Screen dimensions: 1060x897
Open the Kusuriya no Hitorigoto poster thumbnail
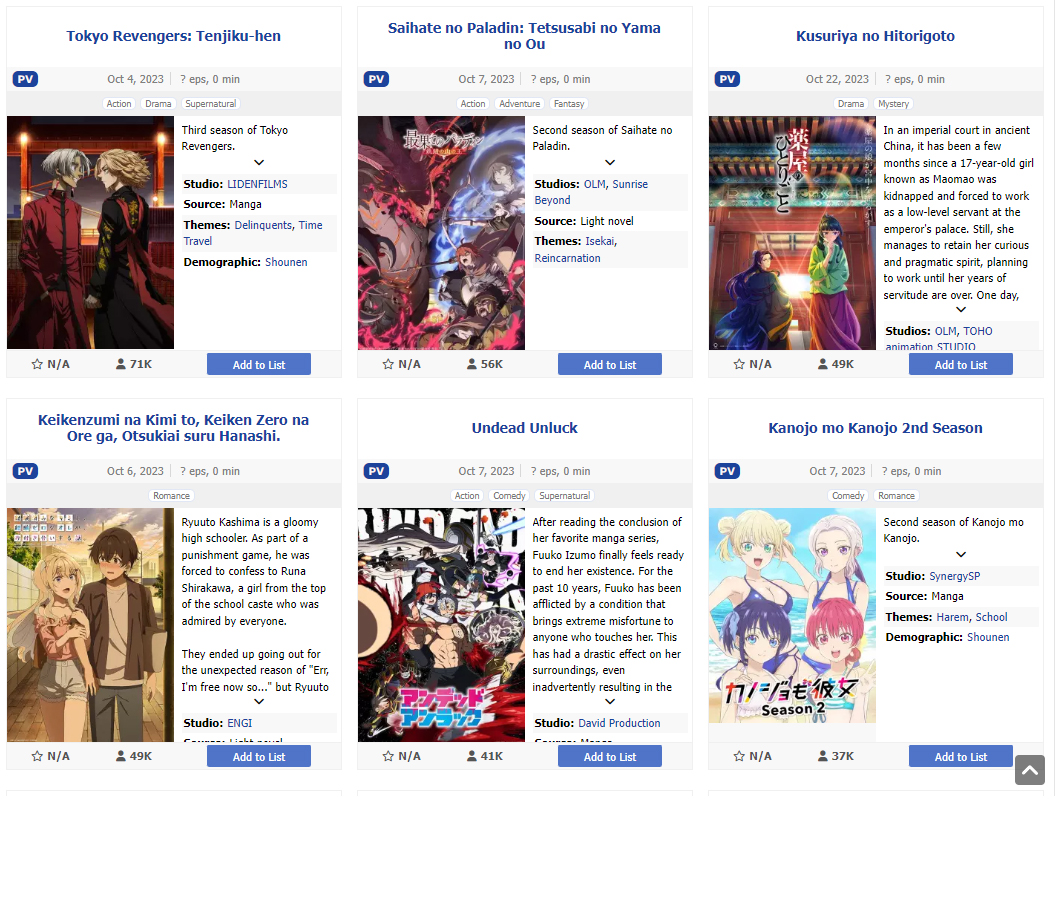tap(792, 233)
